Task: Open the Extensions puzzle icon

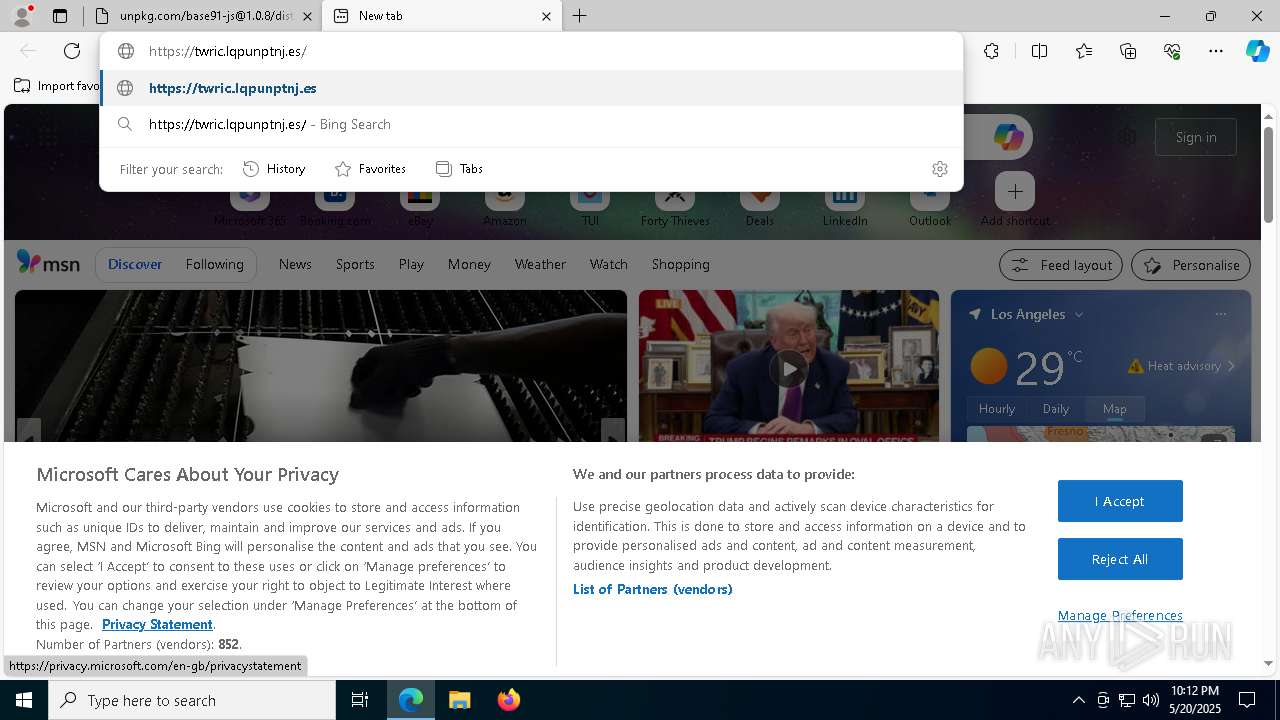Action: [x=991, y=51]
